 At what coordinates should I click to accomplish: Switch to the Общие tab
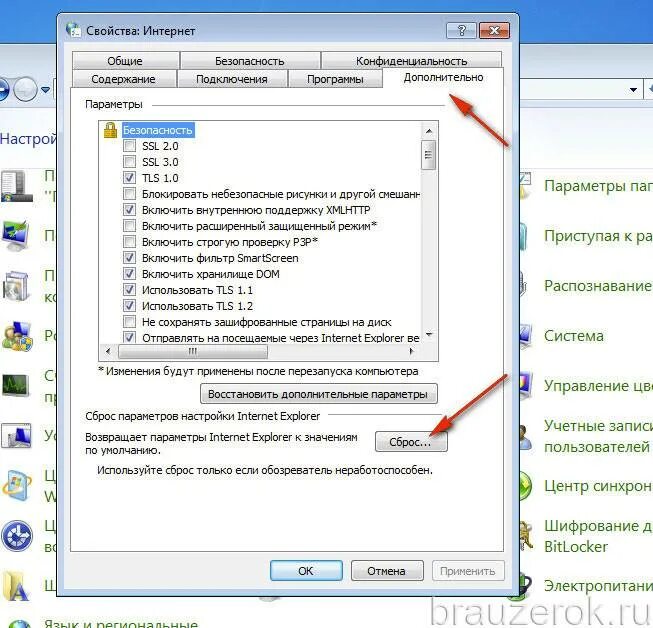tap(125, 61)
